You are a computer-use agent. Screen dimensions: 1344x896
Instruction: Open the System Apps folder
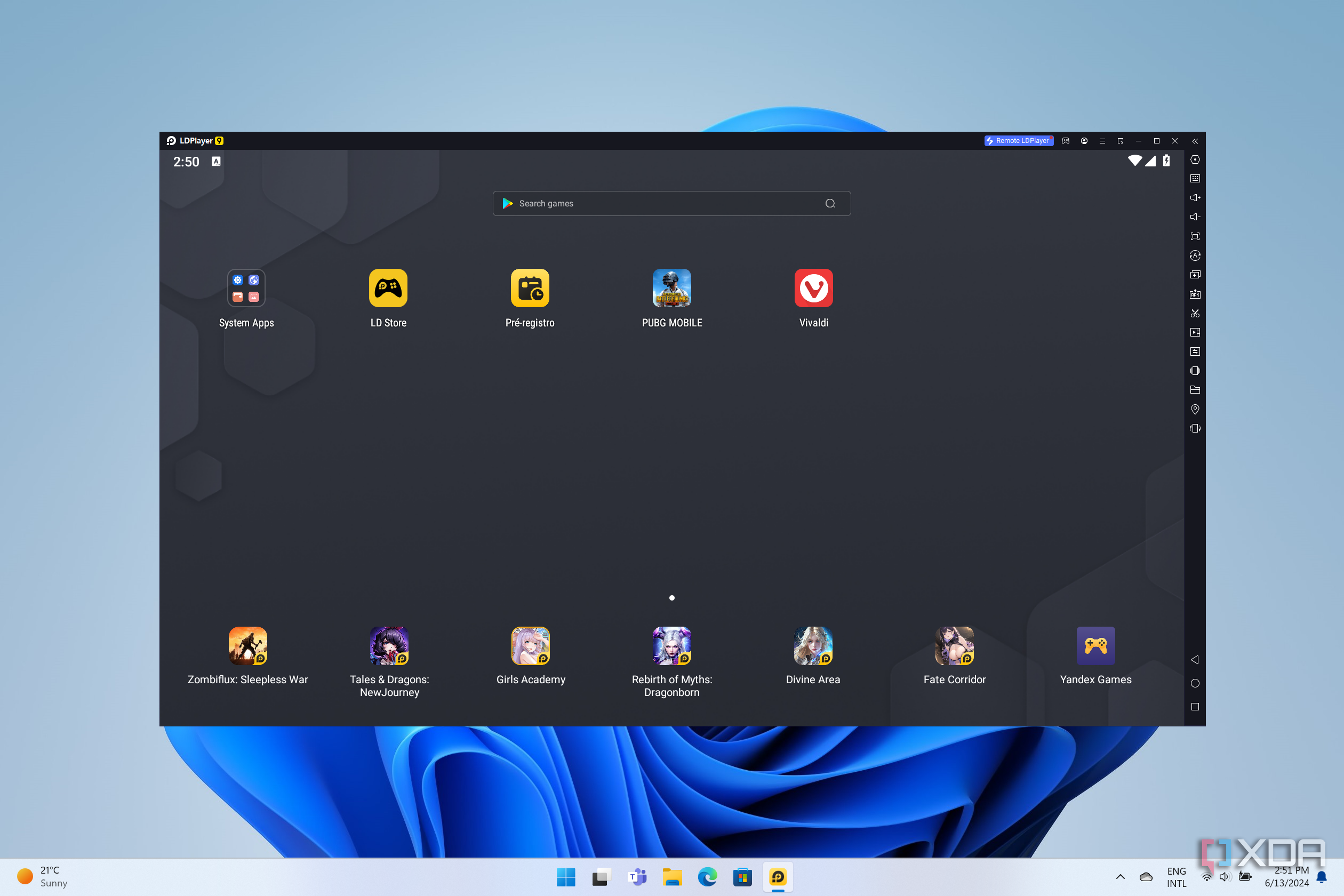tap(246, 288)
